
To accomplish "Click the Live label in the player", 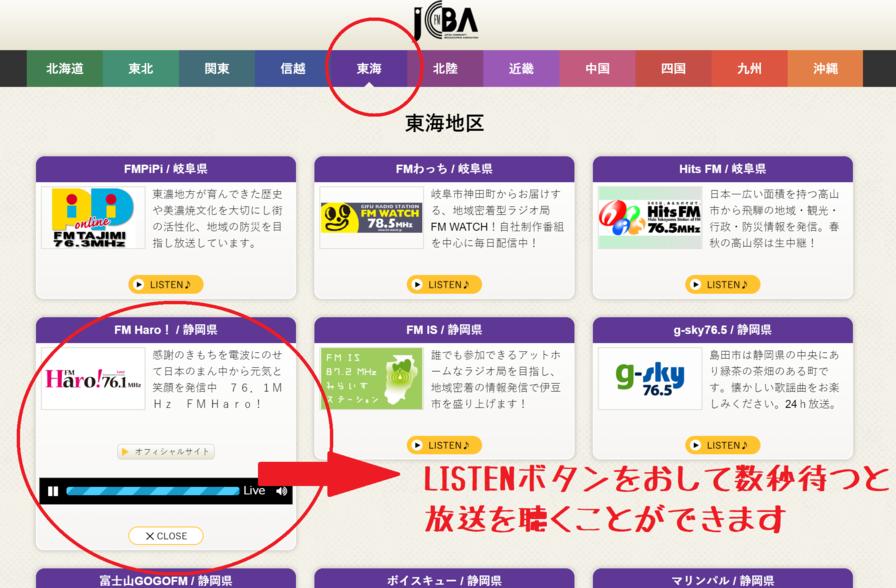I will point(254,491).
